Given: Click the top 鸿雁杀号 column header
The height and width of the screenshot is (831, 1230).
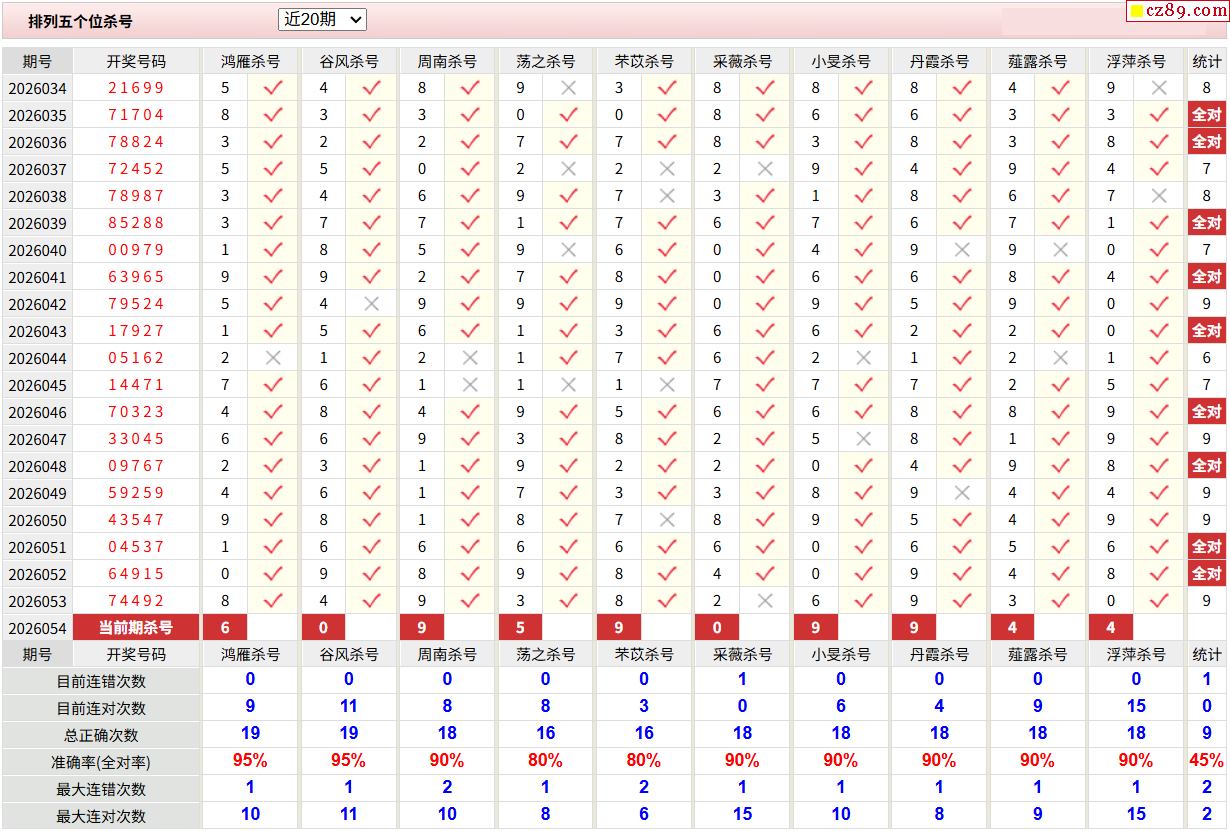Looking at the screenshot, I should click(250, 61).
